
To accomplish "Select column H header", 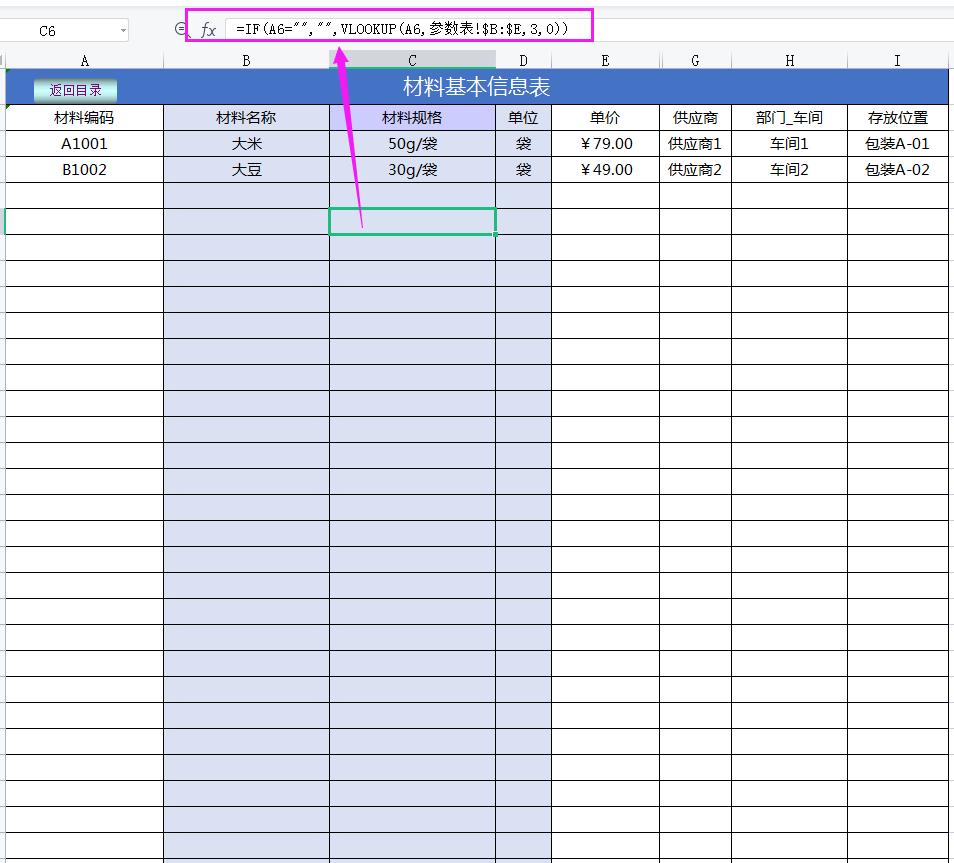I will (790, 60).
